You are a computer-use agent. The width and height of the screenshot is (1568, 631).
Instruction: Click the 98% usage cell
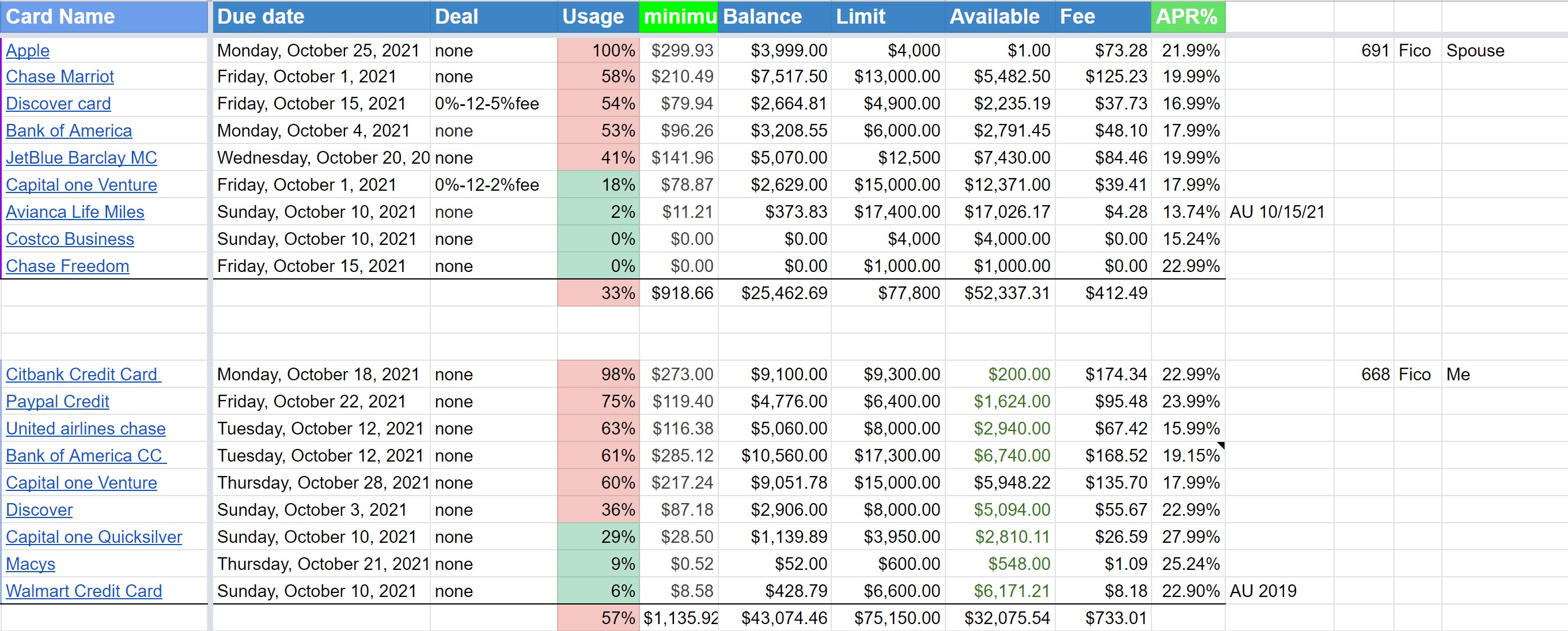tap(599, 375)
